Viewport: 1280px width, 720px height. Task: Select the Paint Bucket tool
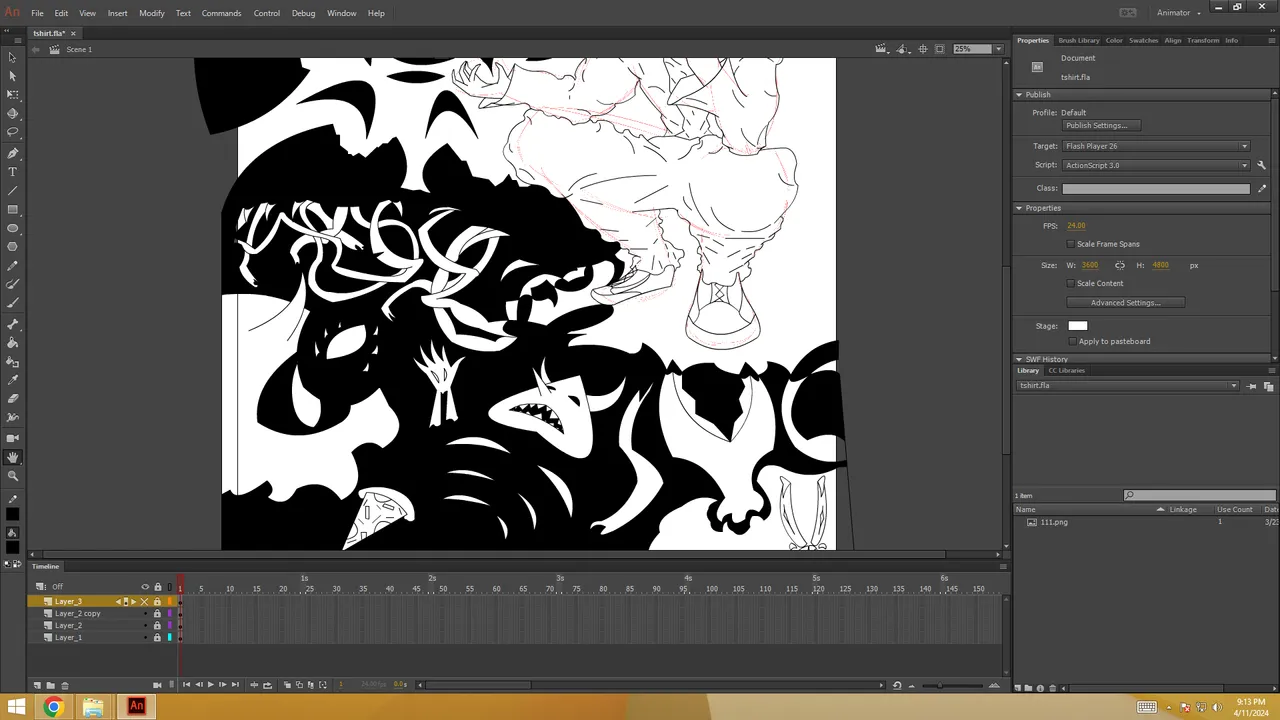[12, 343]
